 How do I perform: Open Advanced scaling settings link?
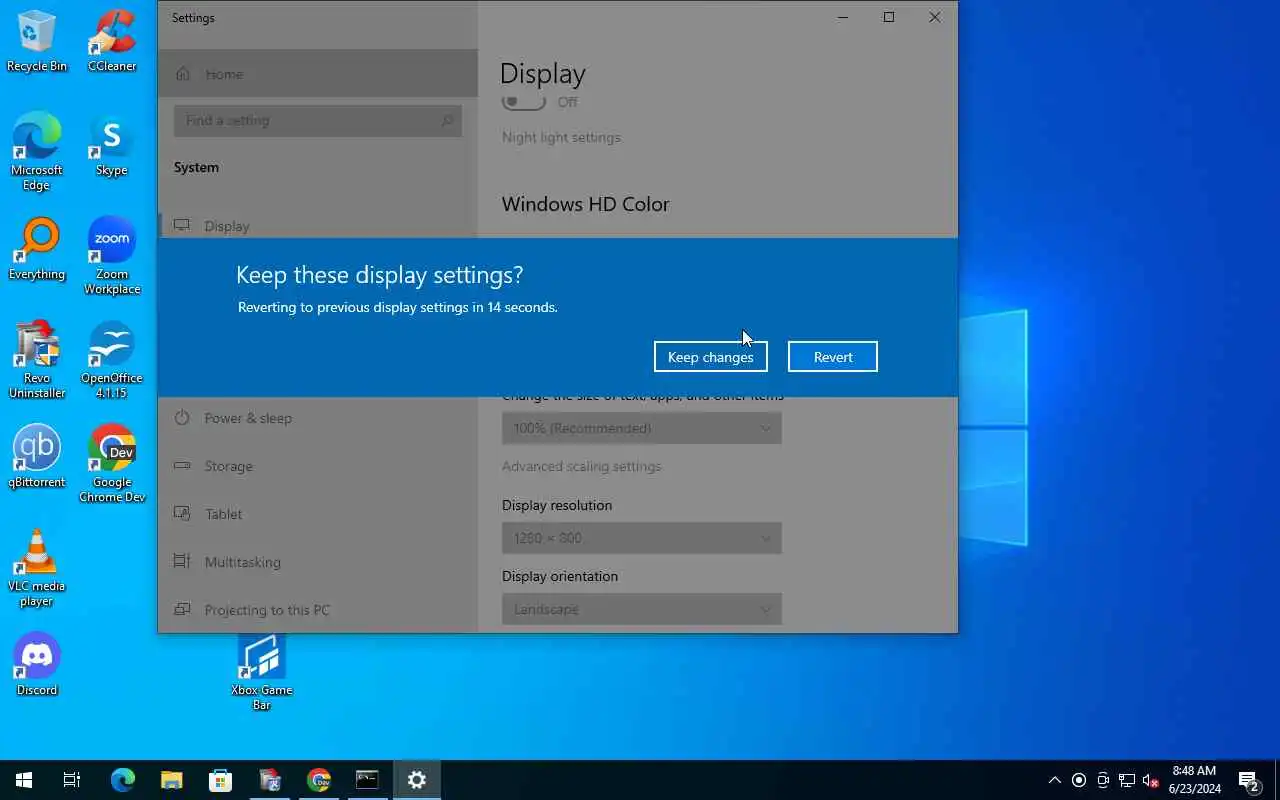click(x=581, y=466)
